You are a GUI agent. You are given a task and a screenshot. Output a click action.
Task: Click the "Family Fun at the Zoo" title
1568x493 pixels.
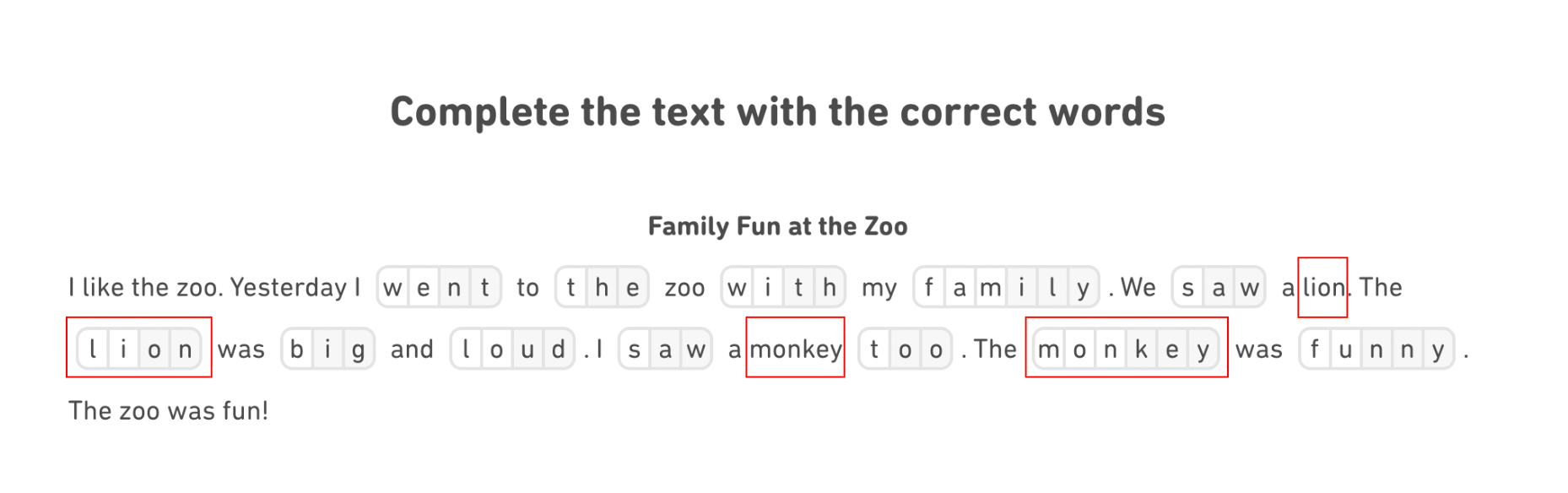pyautogui.click(x=777, y=226)
